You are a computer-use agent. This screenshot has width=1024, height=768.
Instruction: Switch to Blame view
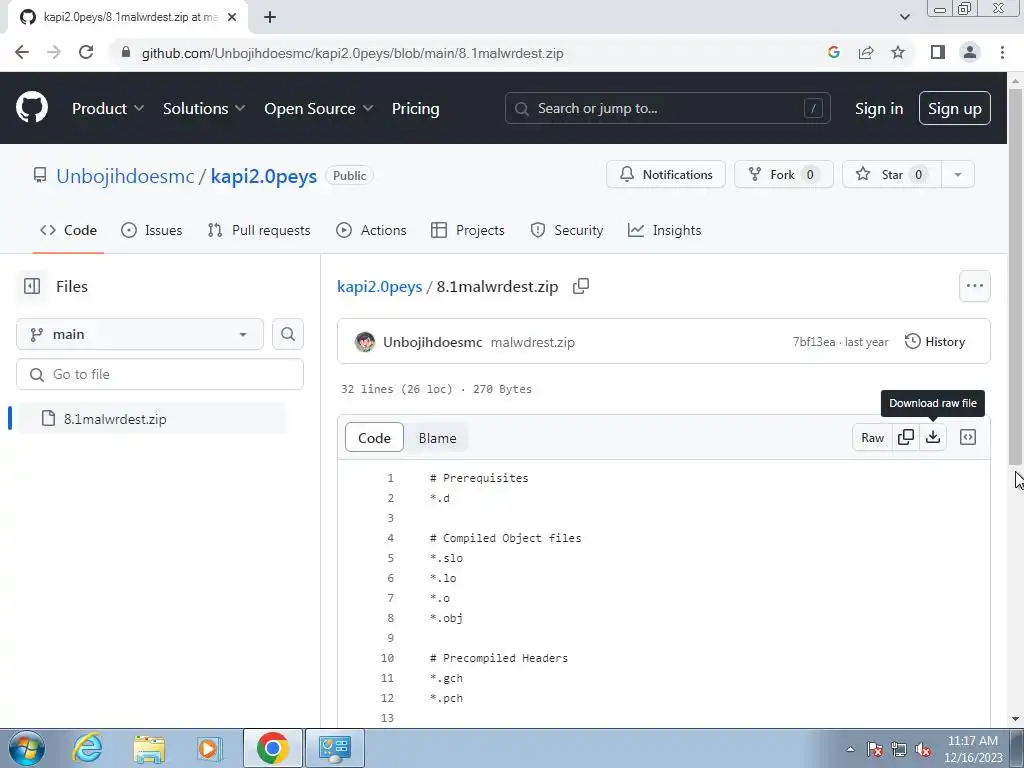[438, 438]
